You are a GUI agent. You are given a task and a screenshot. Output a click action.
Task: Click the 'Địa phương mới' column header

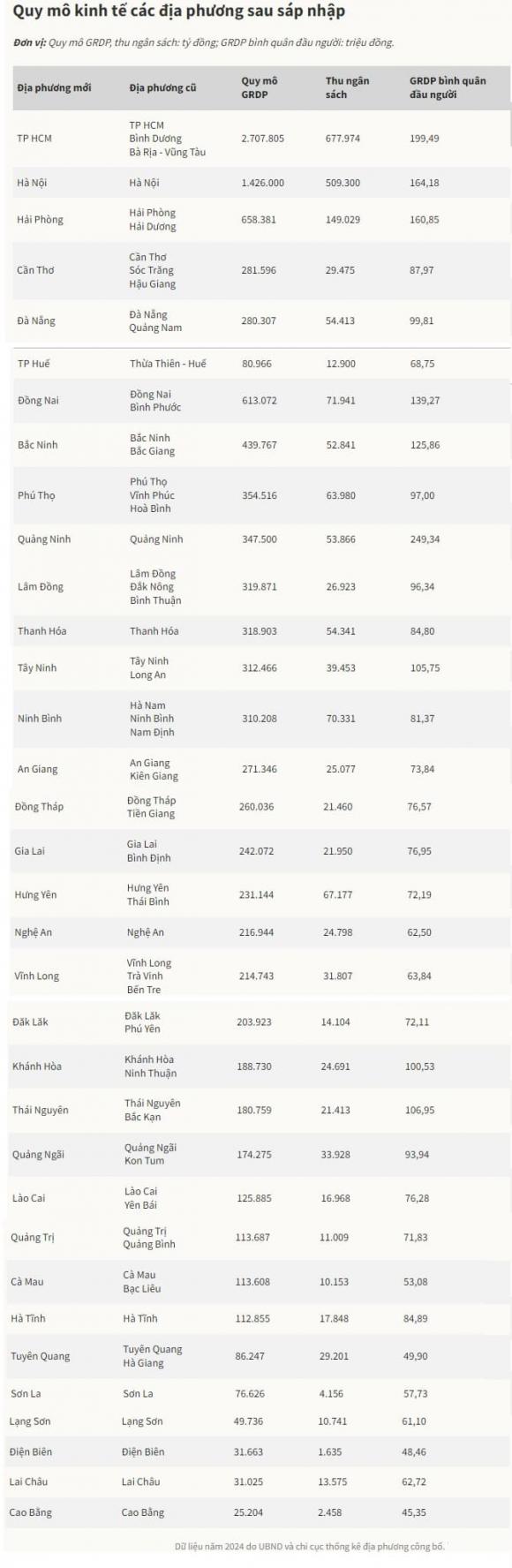(54, 87)
